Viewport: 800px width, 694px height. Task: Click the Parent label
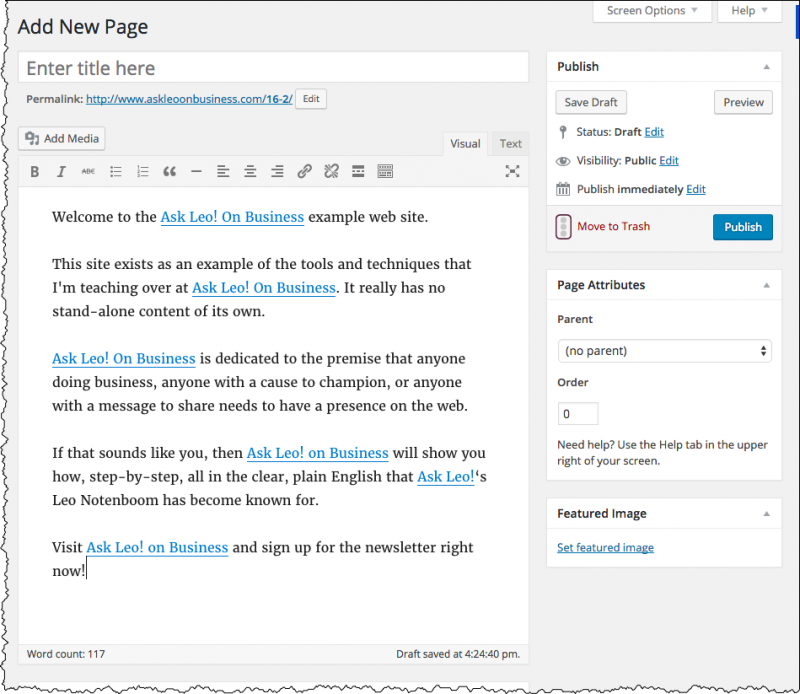tap(575, 319)
